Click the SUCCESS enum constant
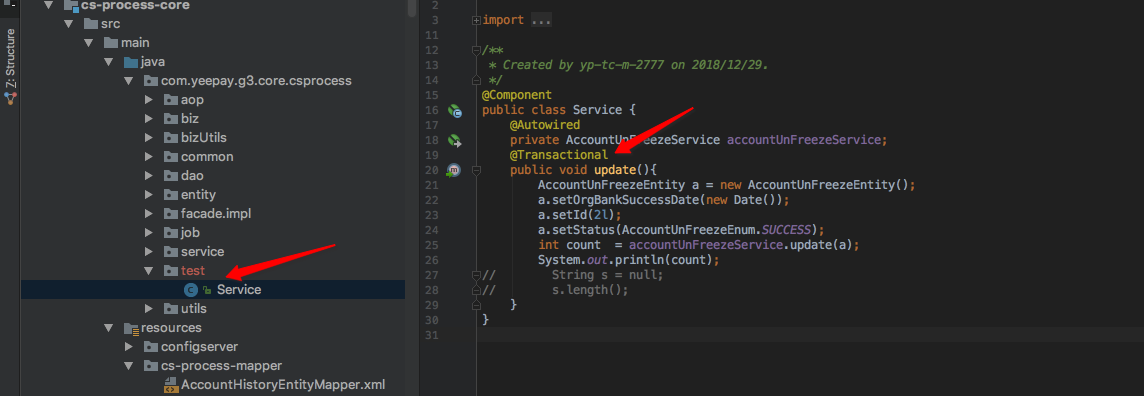 click(786, 230)
